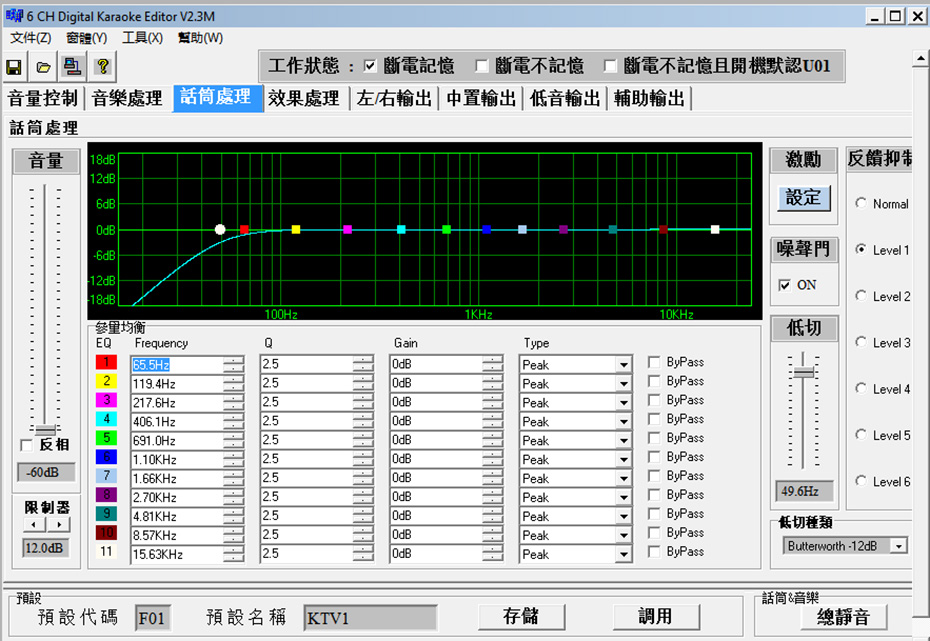Enable ByPass for EQ band 1

(654, 362)
